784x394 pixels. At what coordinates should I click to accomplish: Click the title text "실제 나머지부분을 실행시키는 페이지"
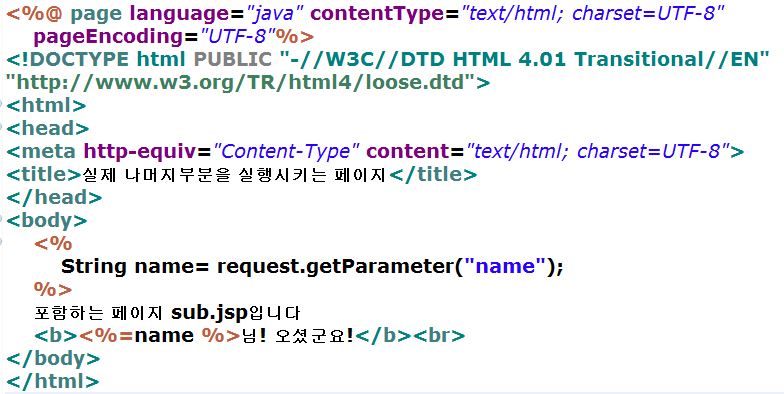[234, 174]
